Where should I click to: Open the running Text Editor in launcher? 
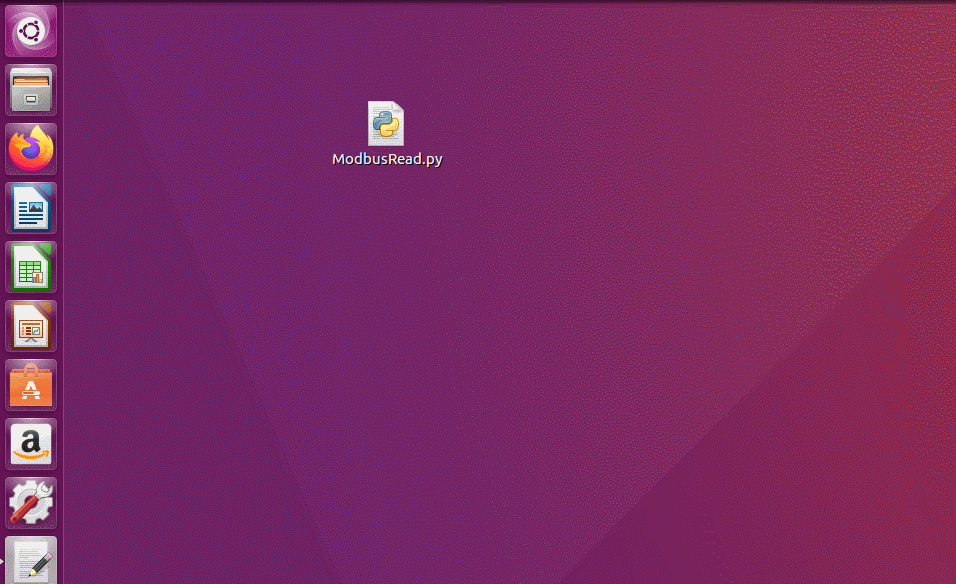(x=31, y=560)
